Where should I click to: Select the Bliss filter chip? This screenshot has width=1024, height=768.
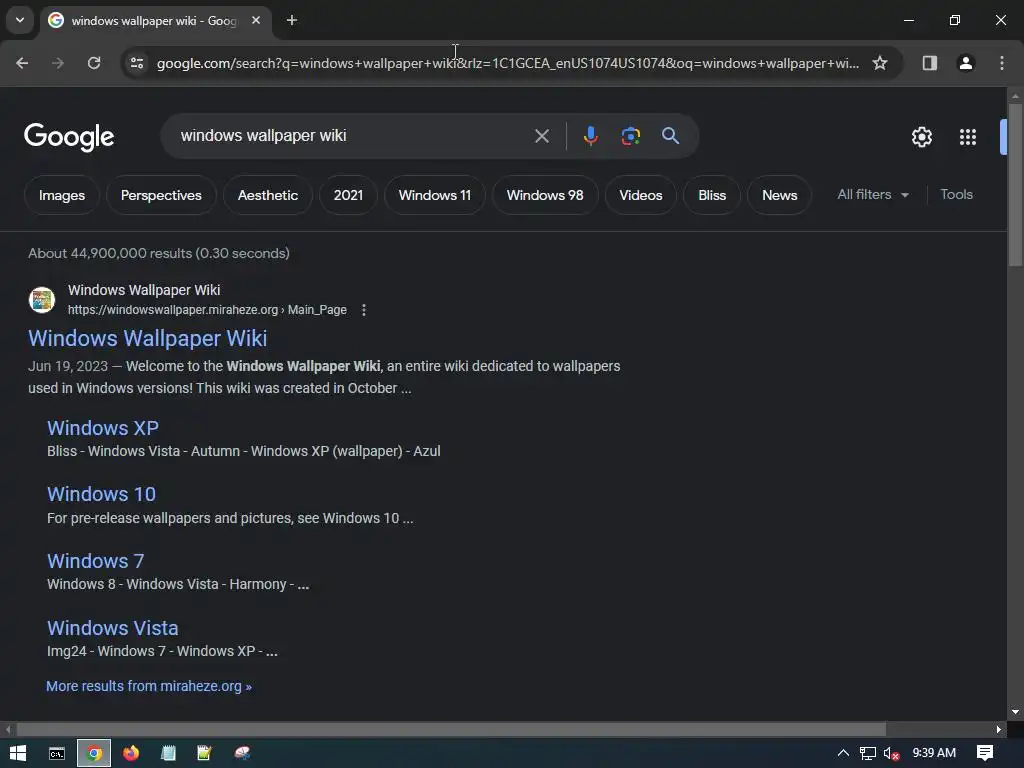coord(712,195)
